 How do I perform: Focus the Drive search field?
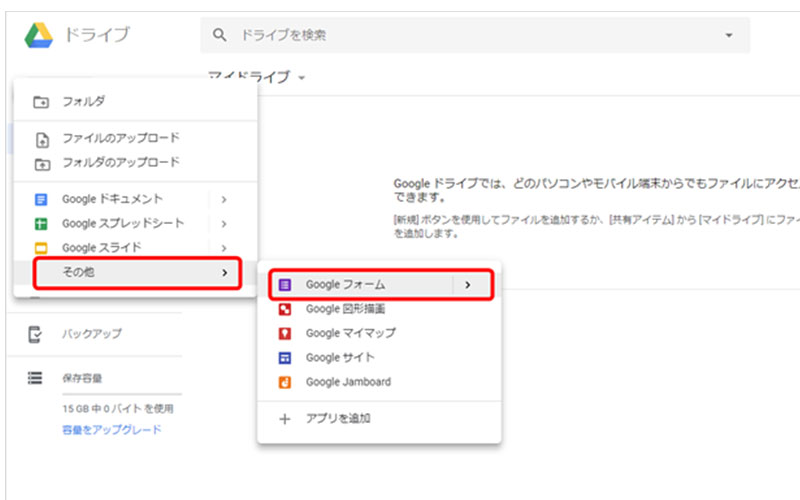pyautogui.click(x=474, y=35)
